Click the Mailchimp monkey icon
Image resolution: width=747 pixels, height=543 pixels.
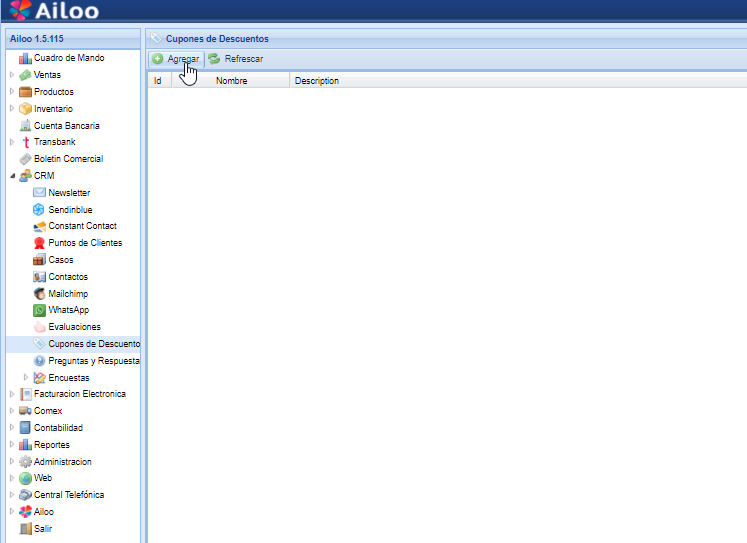pyautogui.click(x=40, y=294)
